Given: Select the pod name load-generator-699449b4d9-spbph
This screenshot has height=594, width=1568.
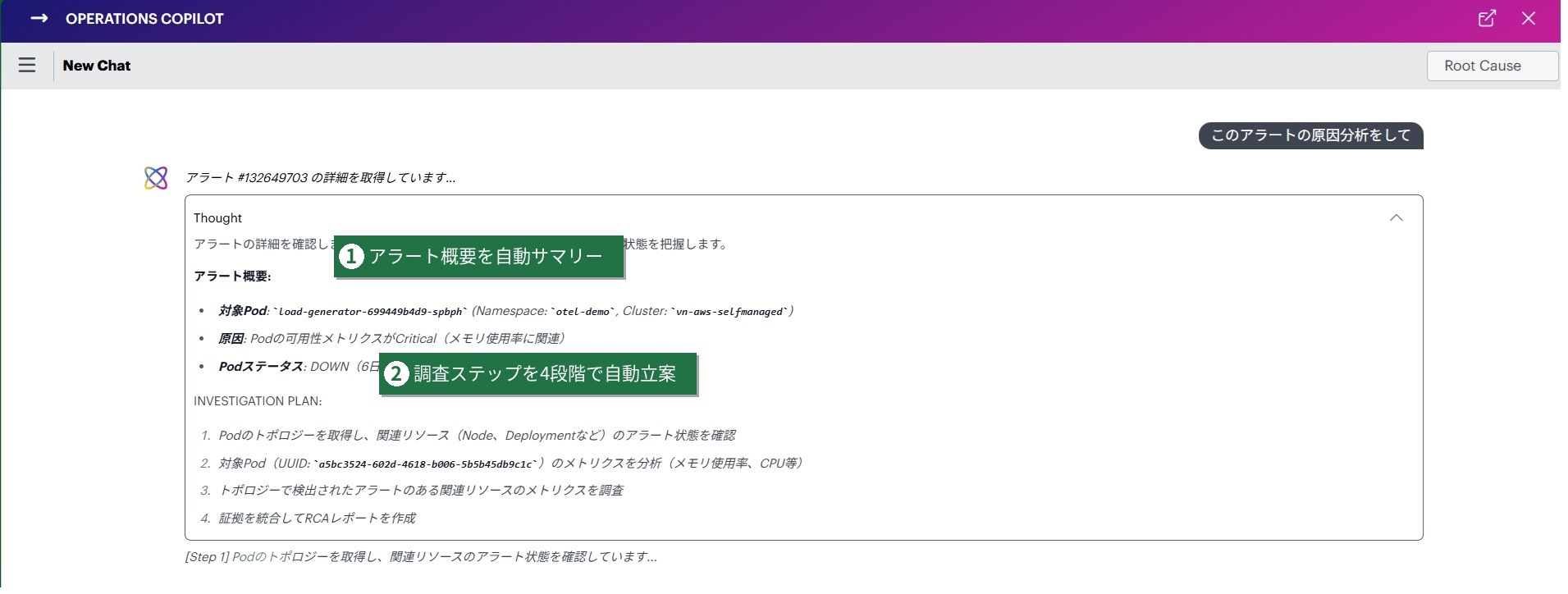Looking at the screenshot, I should 370,312.
